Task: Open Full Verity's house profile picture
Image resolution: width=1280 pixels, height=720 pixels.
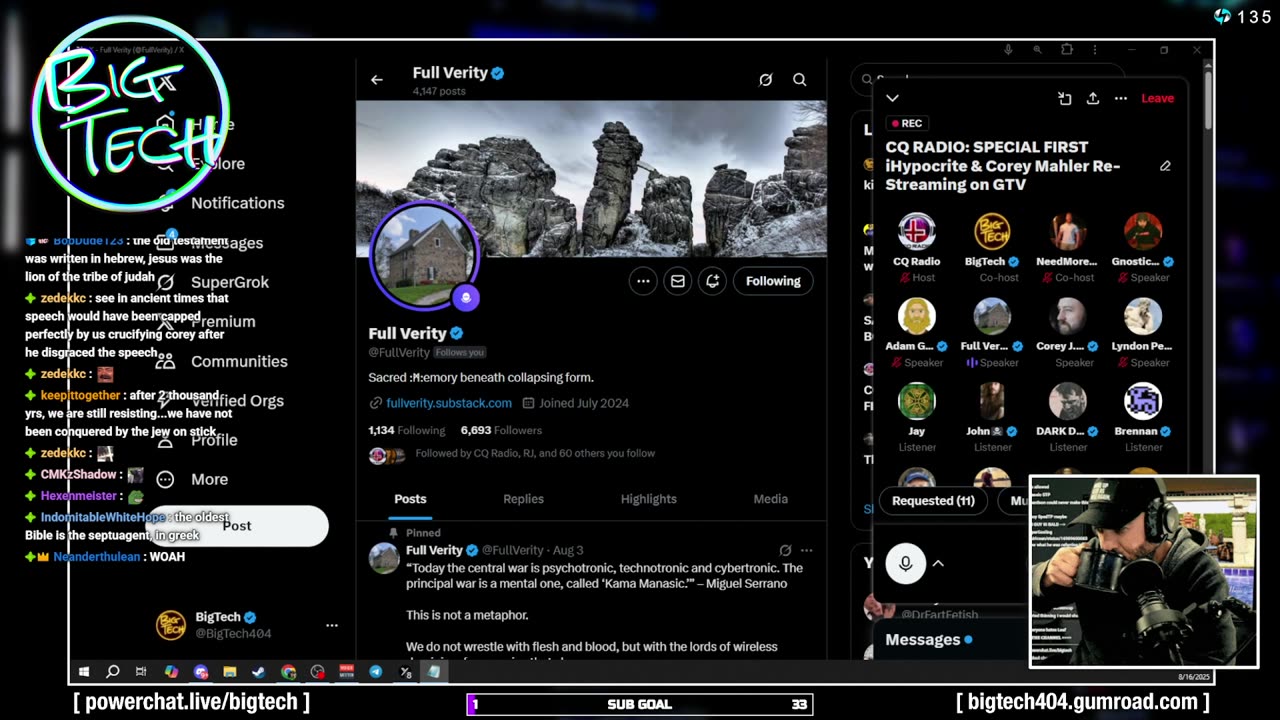Action: point(425,256)
